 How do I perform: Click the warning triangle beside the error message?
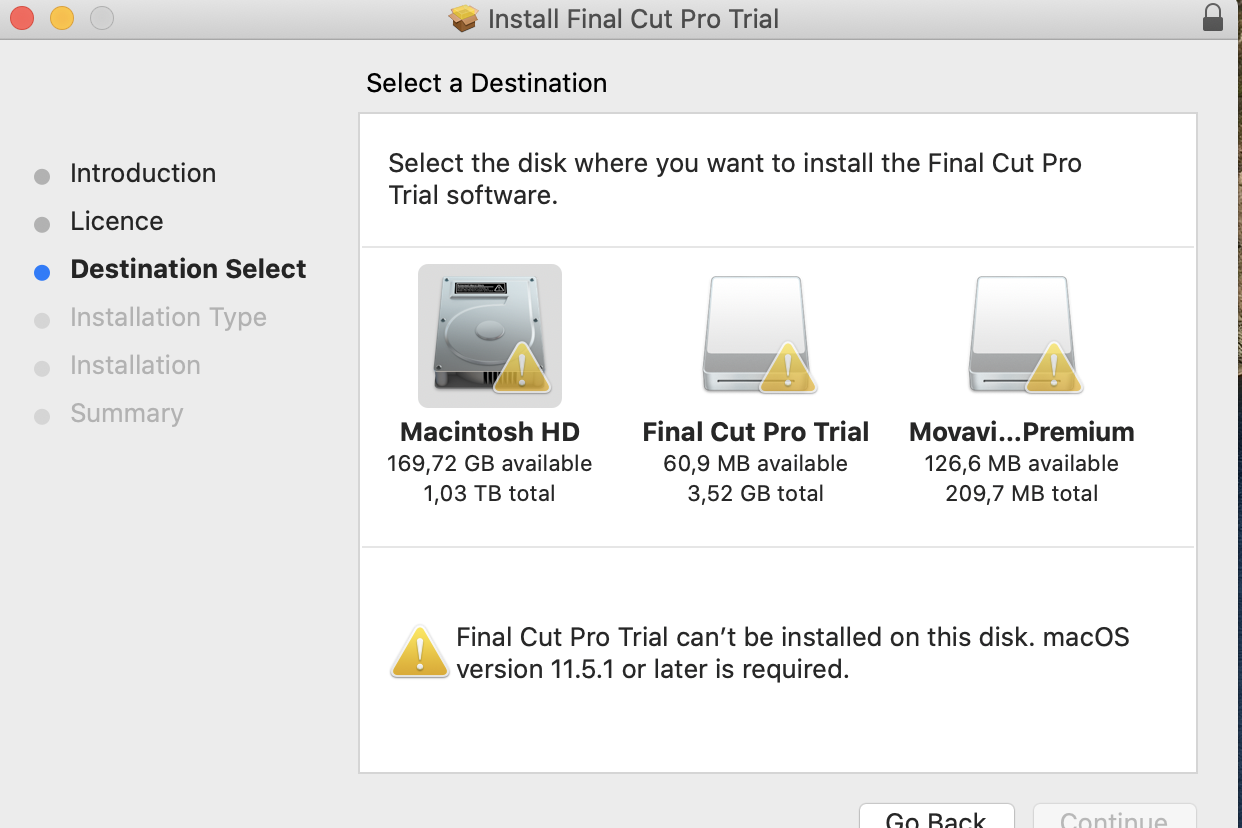pos(420,653)
